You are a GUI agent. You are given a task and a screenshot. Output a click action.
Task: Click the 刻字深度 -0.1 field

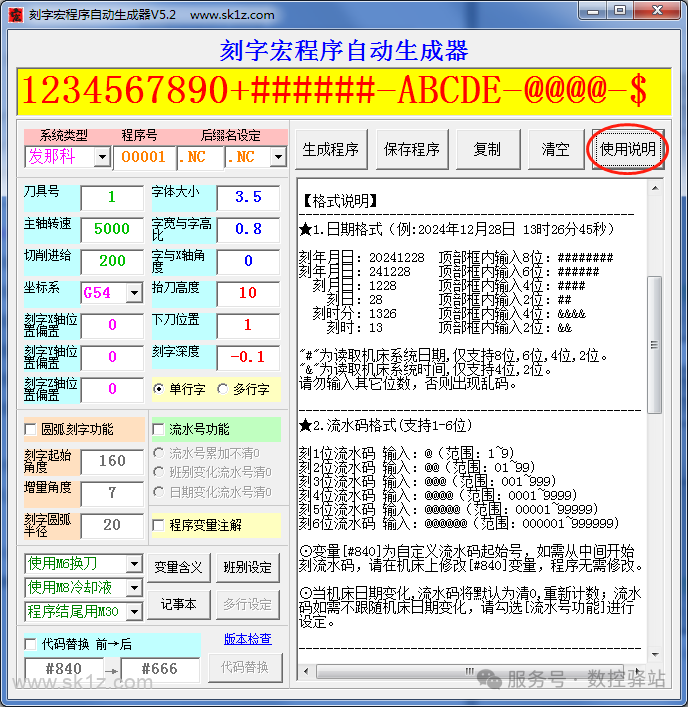click(248, 357)
